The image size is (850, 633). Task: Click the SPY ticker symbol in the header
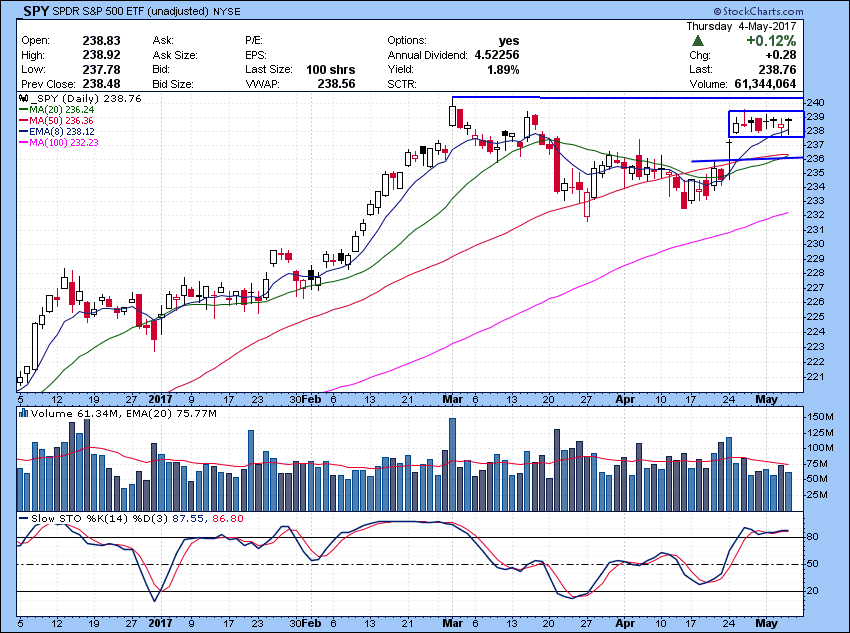(36, 11)
